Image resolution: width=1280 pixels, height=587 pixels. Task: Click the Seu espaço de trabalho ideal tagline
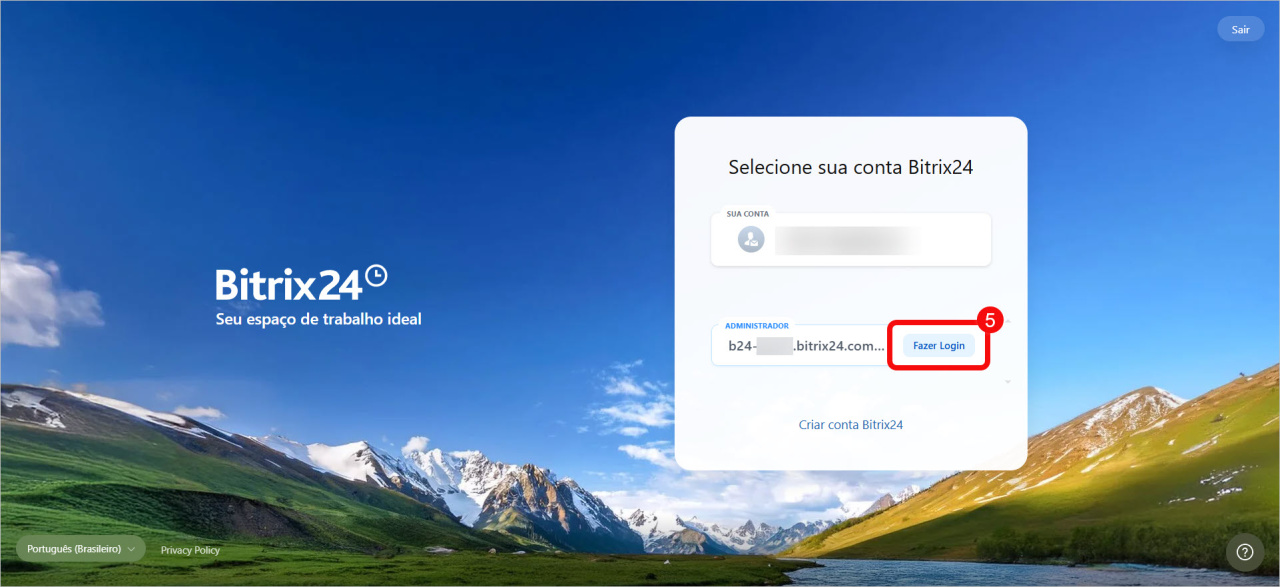(319, 319)
